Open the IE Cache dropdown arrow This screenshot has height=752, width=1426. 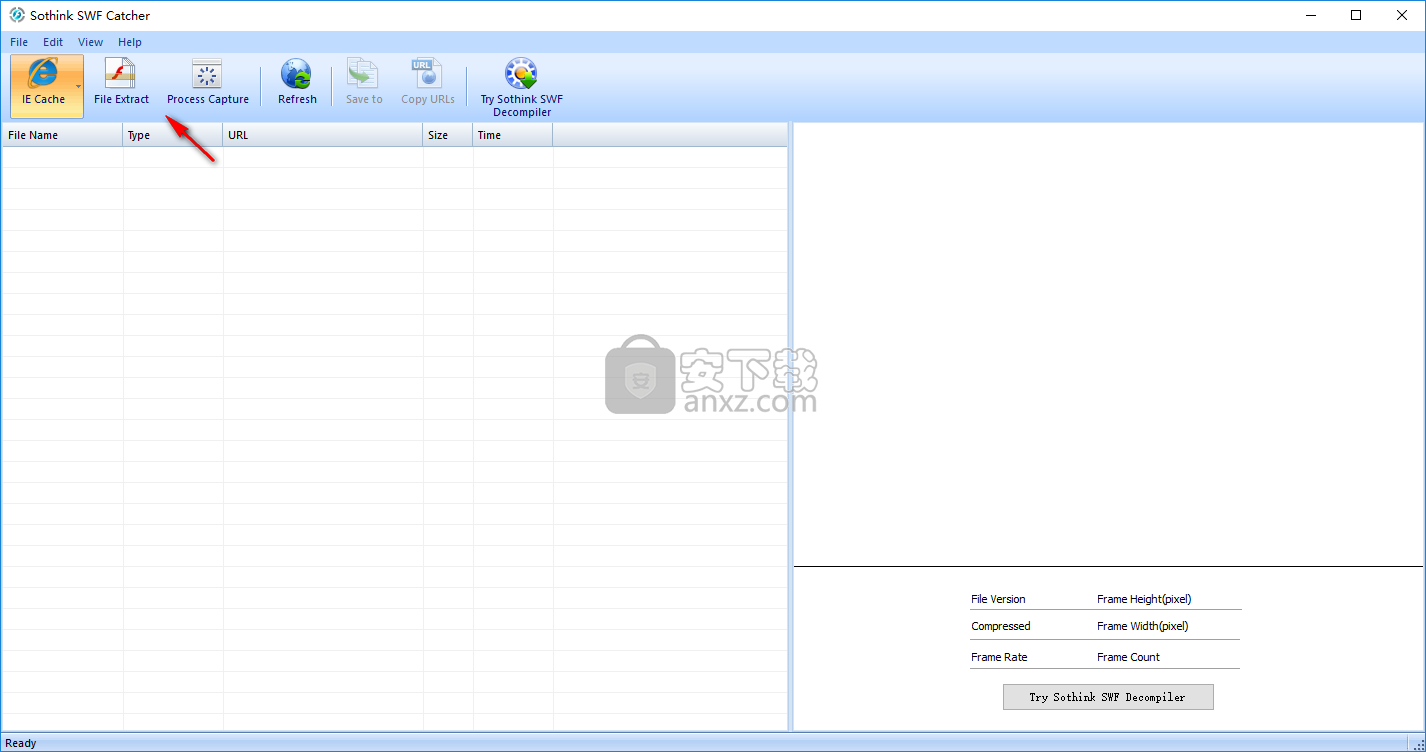pyautogui.click(x=79, y=86)
